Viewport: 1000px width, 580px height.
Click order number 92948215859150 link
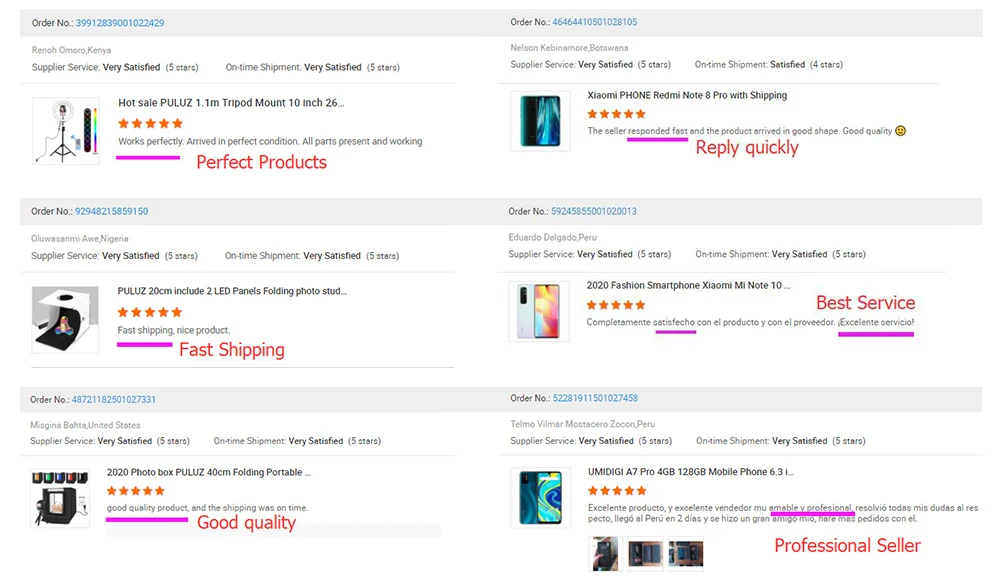coord(111,212)
